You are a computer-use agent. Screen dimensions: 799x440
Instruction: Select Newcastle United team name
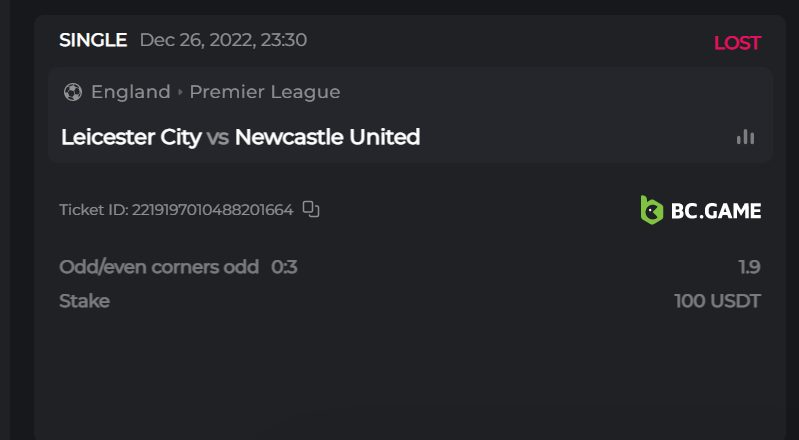pyautogui.click(x=327, y=137)
